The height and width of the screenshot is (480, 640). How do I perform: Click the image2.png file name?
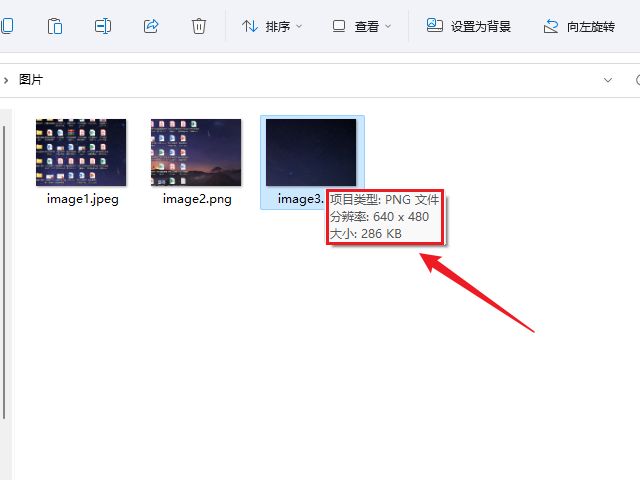point(197,199)
